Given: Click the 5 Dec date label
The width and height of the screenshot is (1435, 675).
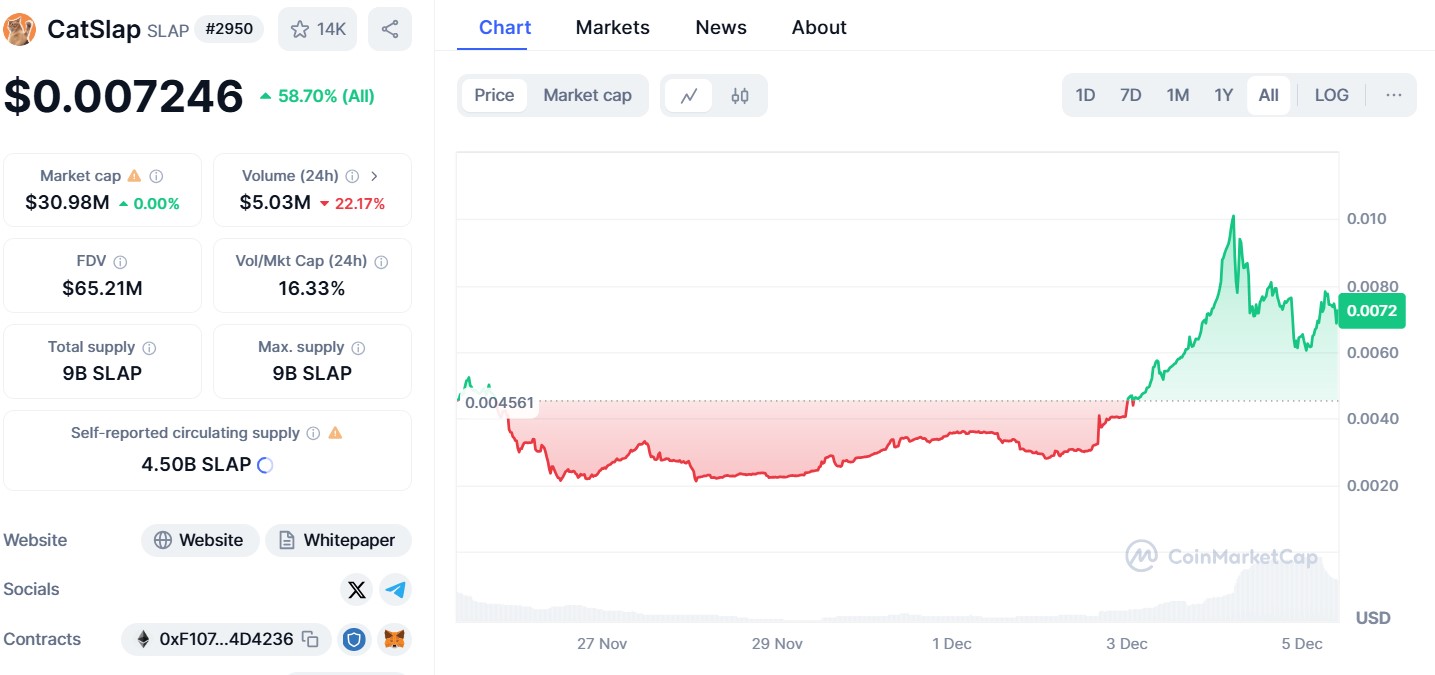Looking at the screenshot, I should pyautogui.click(x=1302, y=644).
